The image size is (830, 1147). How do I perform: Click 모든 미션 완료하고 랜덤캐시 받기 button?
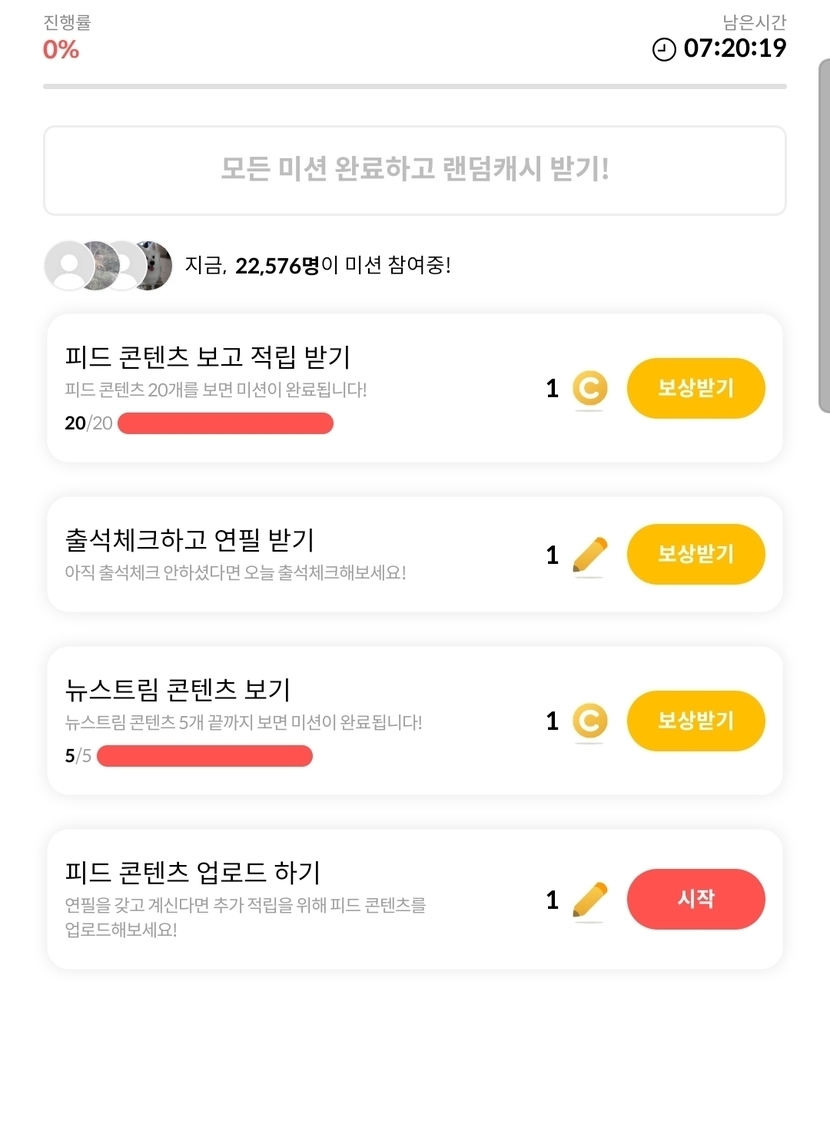coord(414,170)
